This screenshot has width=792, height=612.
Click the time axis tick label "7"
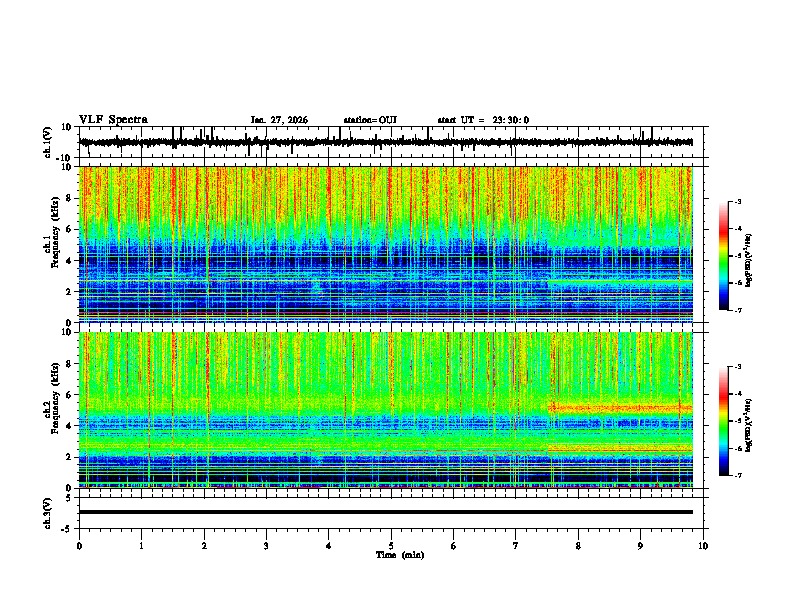(x=516, y=546)
